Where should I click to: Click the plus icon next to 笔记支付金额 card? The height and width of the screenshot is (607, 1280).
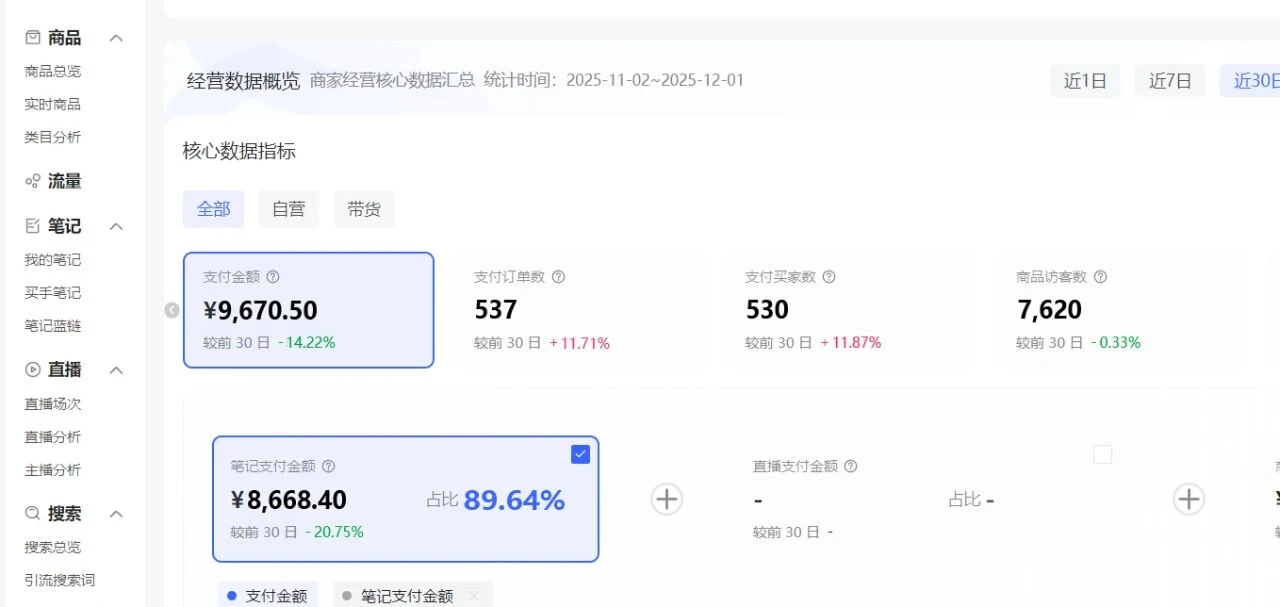click(x=666, y=498)
